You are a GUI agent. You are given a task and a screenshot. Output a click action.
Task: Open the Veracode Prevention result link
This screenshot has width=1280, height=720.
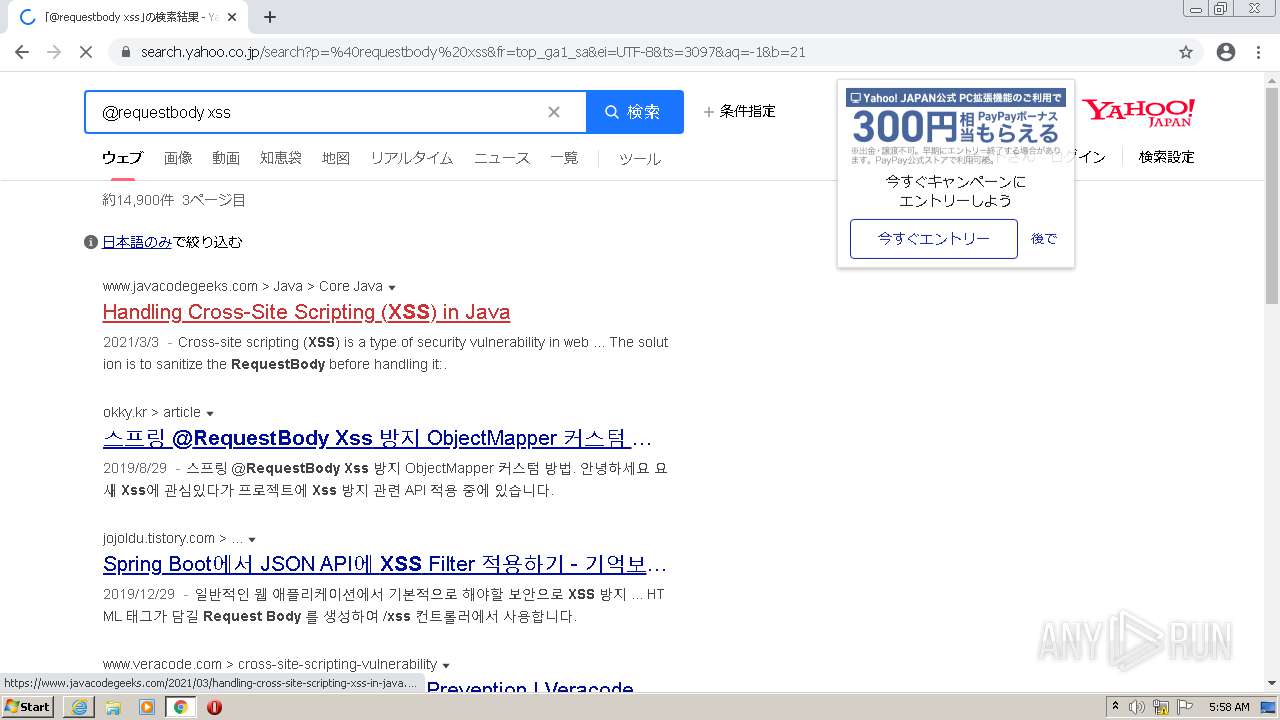[x=530, y=688]
